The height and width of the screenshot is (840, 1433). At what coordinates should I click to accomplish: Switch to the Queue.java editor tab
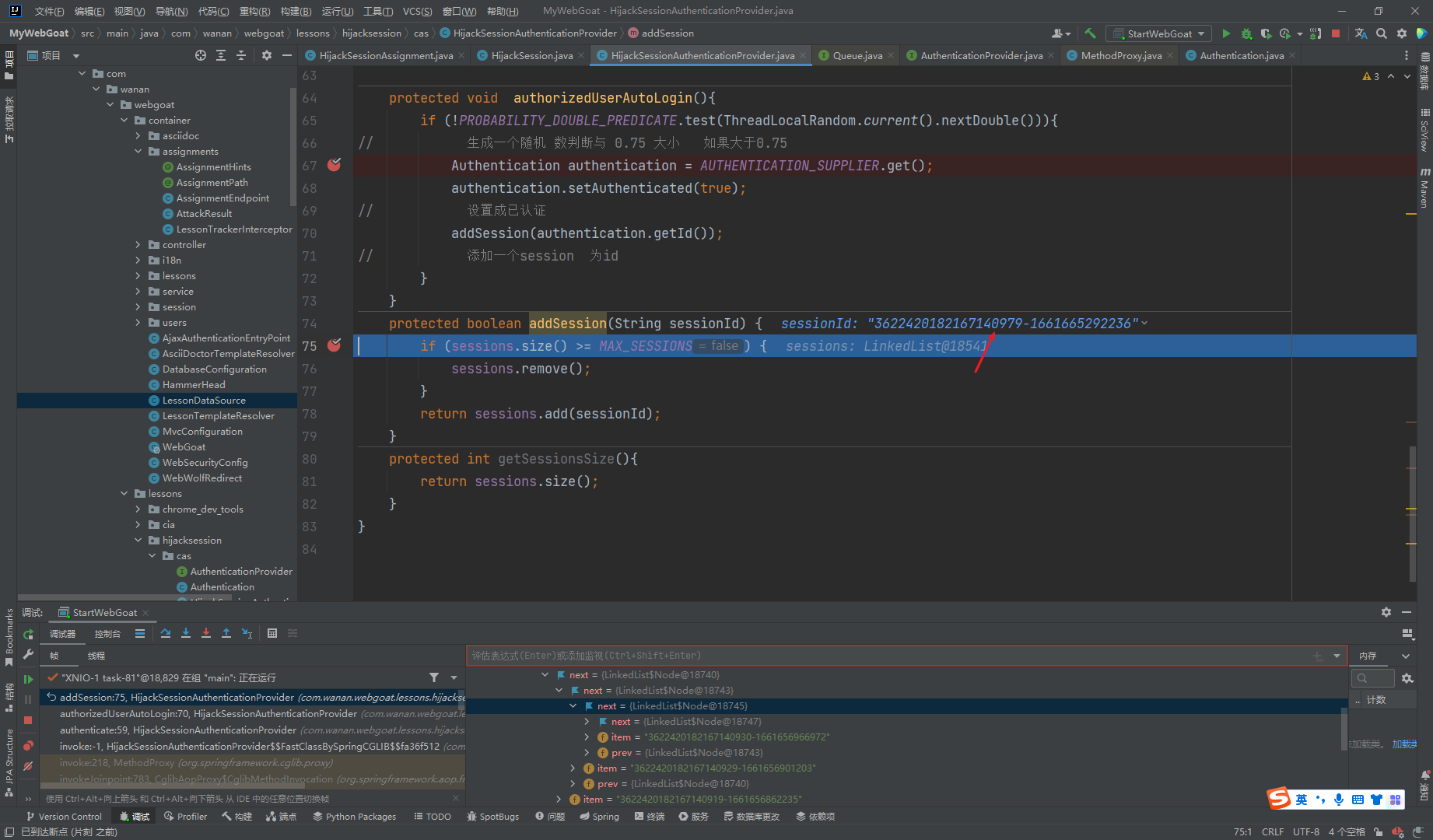coord(857,55)
